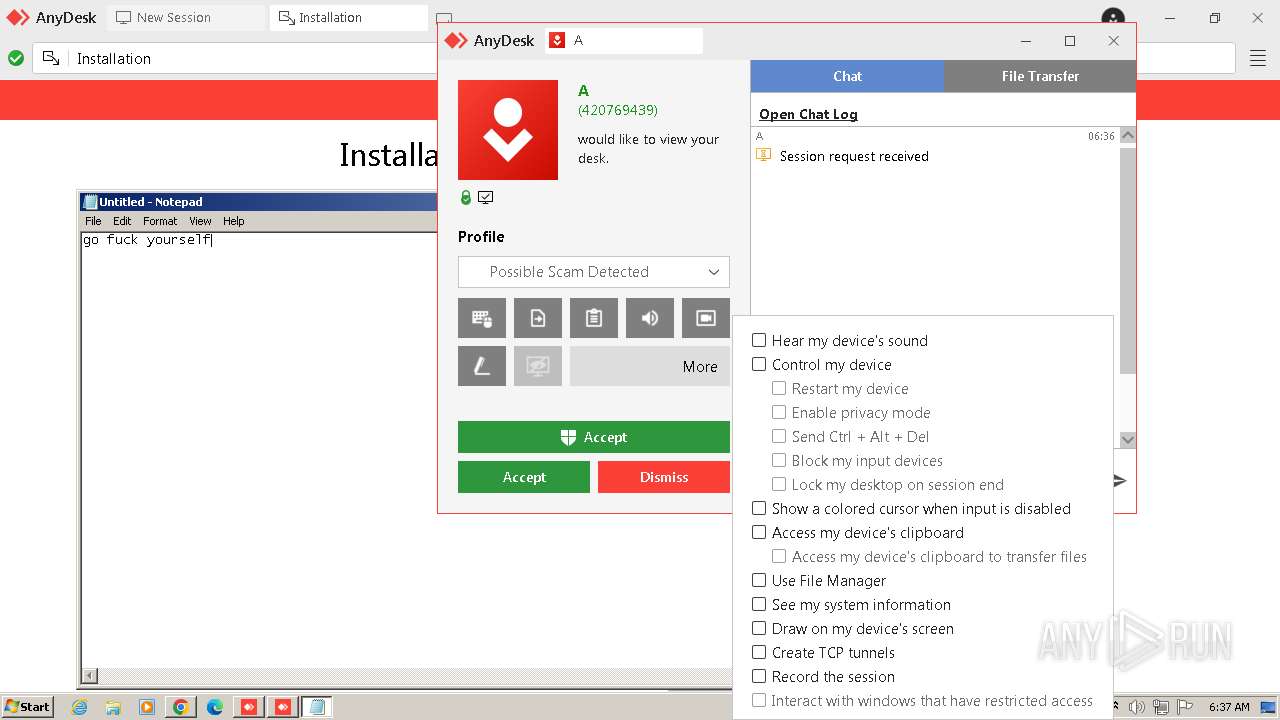Viewport: 1280px width, 720px height.
Task: Open File Explorer from the taskbar
Action: [113, 707]
